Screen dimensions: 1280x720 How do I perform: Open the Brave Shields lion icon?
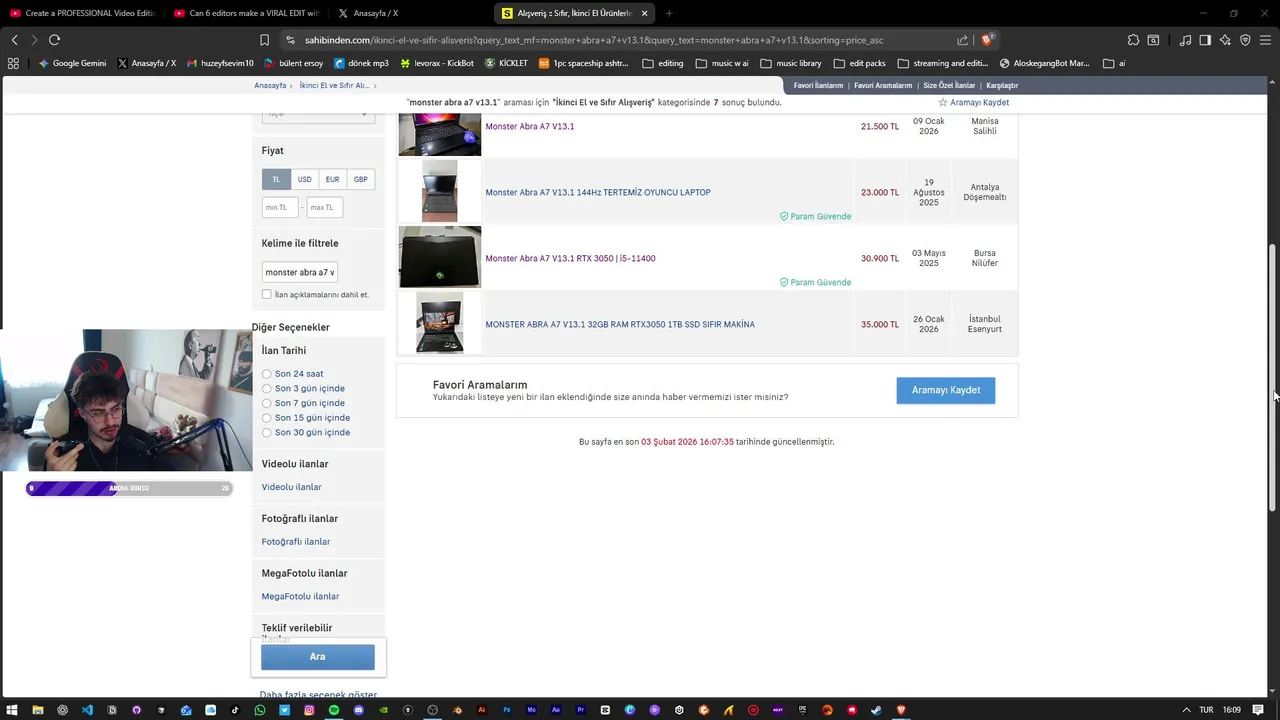tap(987, 40)
